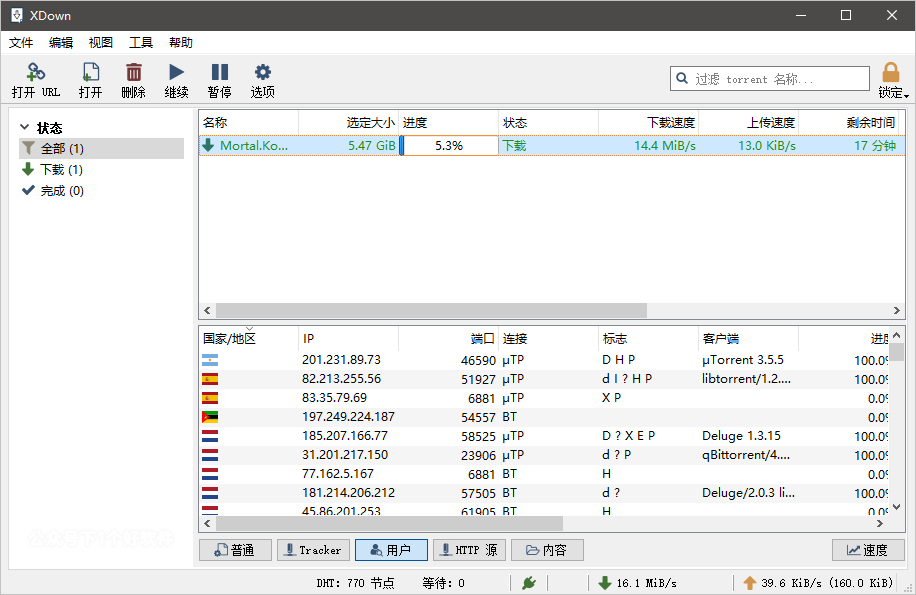916x595 pixels.
Task: Click the torrent list scroll right arrow
Action: [897, 310]
